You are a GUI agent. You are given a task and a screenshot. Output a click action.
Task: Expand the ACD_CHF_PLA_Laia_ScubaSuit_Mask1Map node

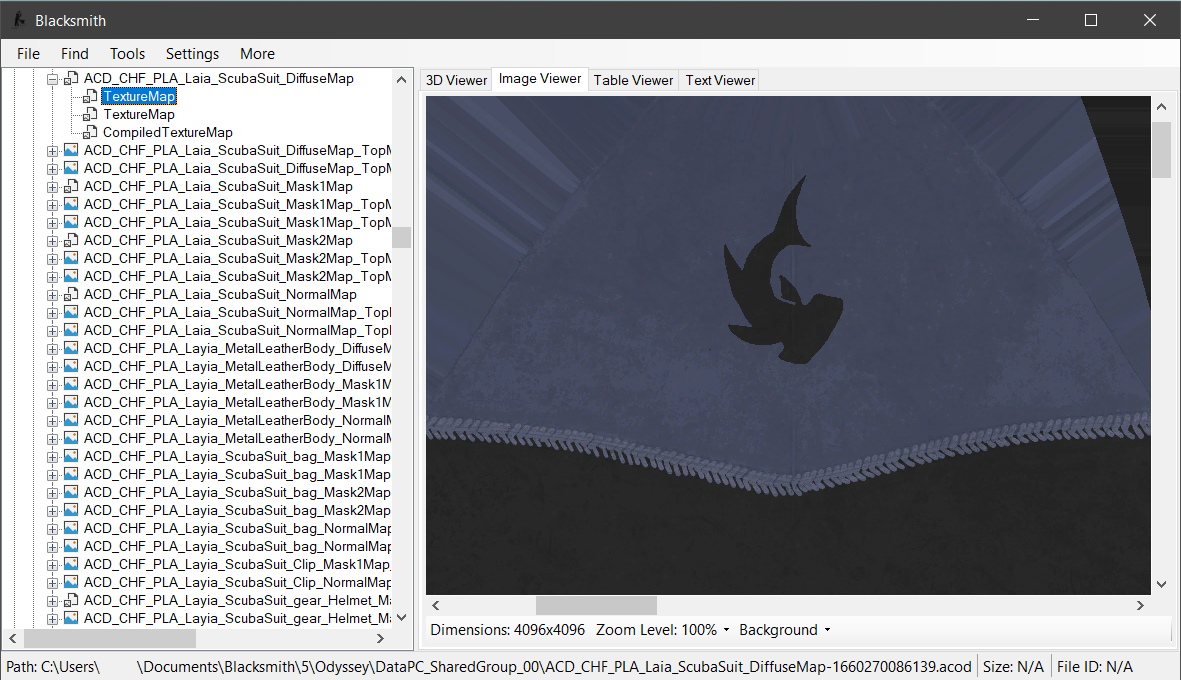coord(53,188)
